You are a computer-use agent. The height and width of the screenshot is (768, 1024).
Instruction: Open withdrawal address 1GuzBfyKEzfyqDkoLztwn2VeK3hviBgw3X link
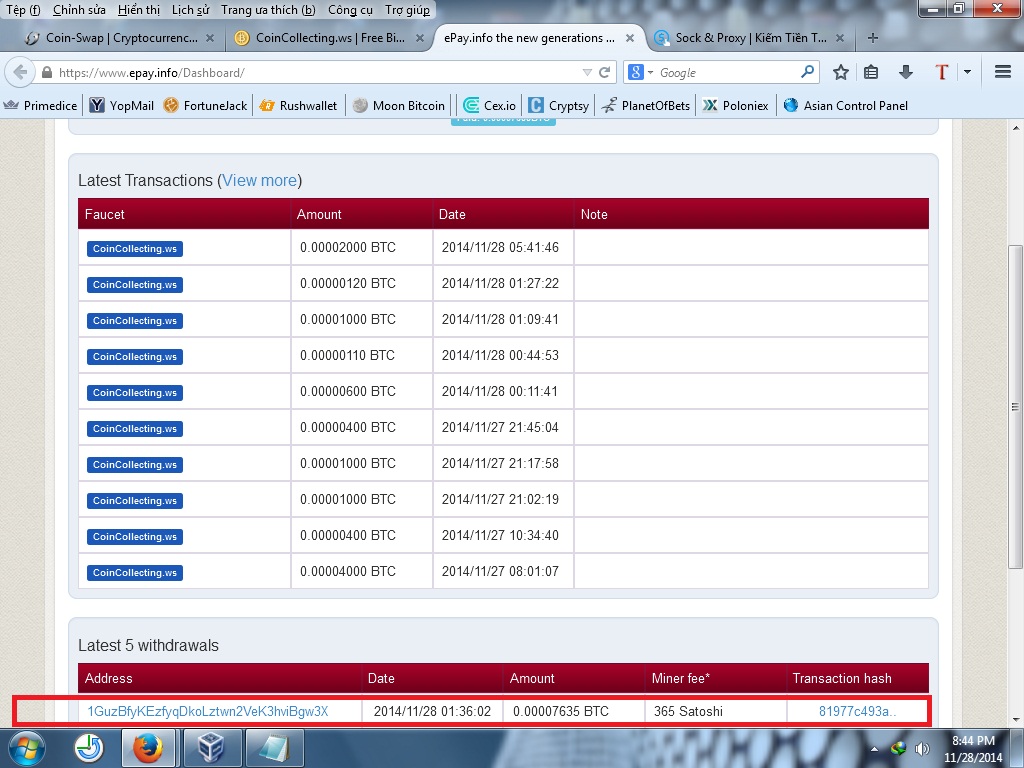[208, 711]
